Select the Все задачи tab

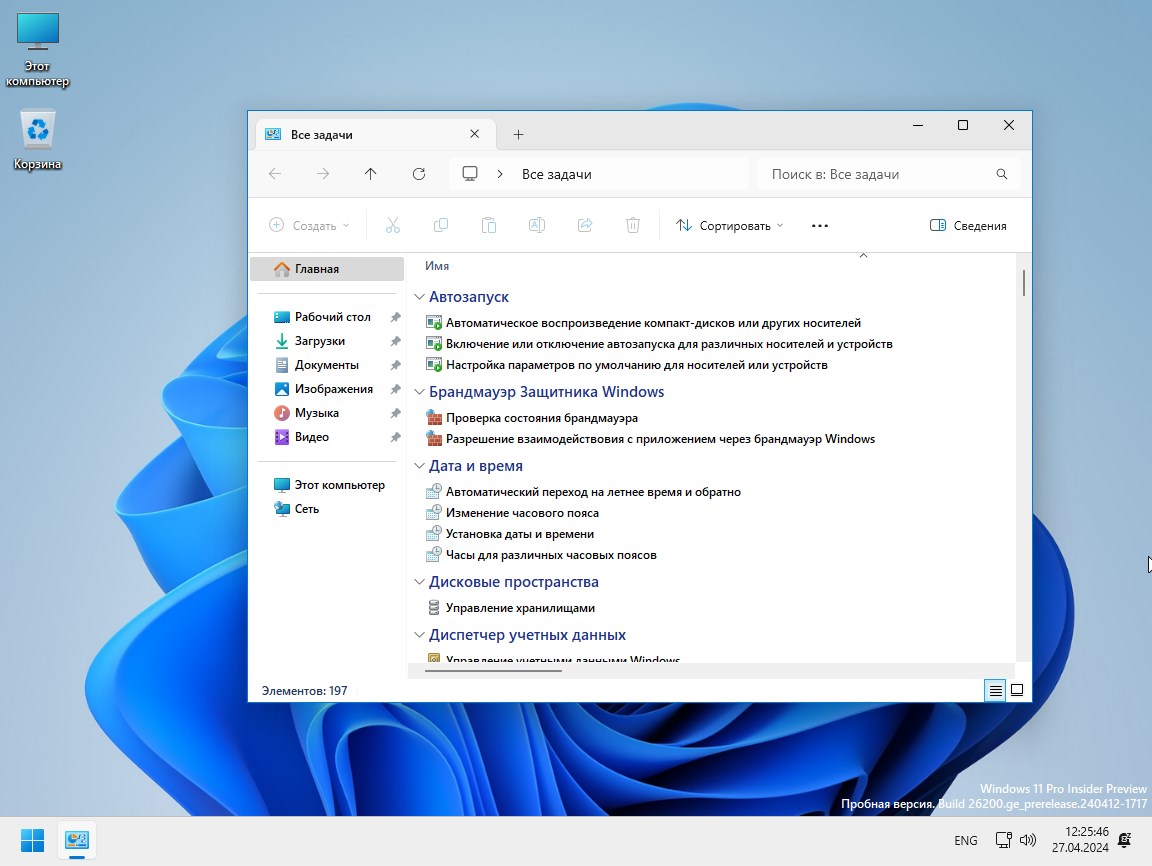click(x=375, y=134)
